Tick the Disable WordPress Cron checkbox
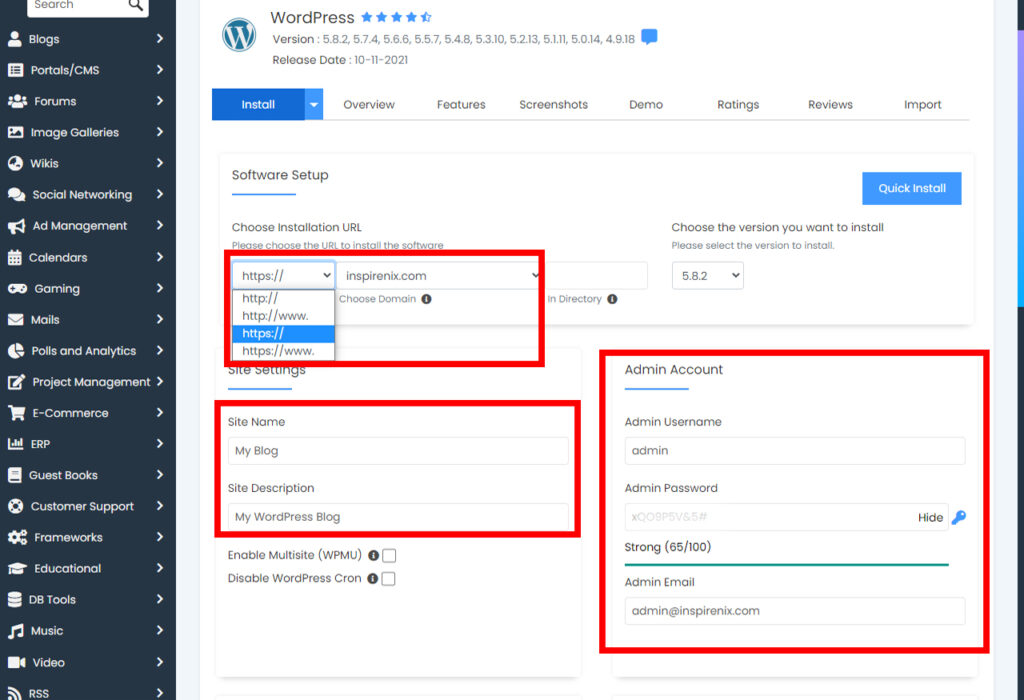 [389, 579]
